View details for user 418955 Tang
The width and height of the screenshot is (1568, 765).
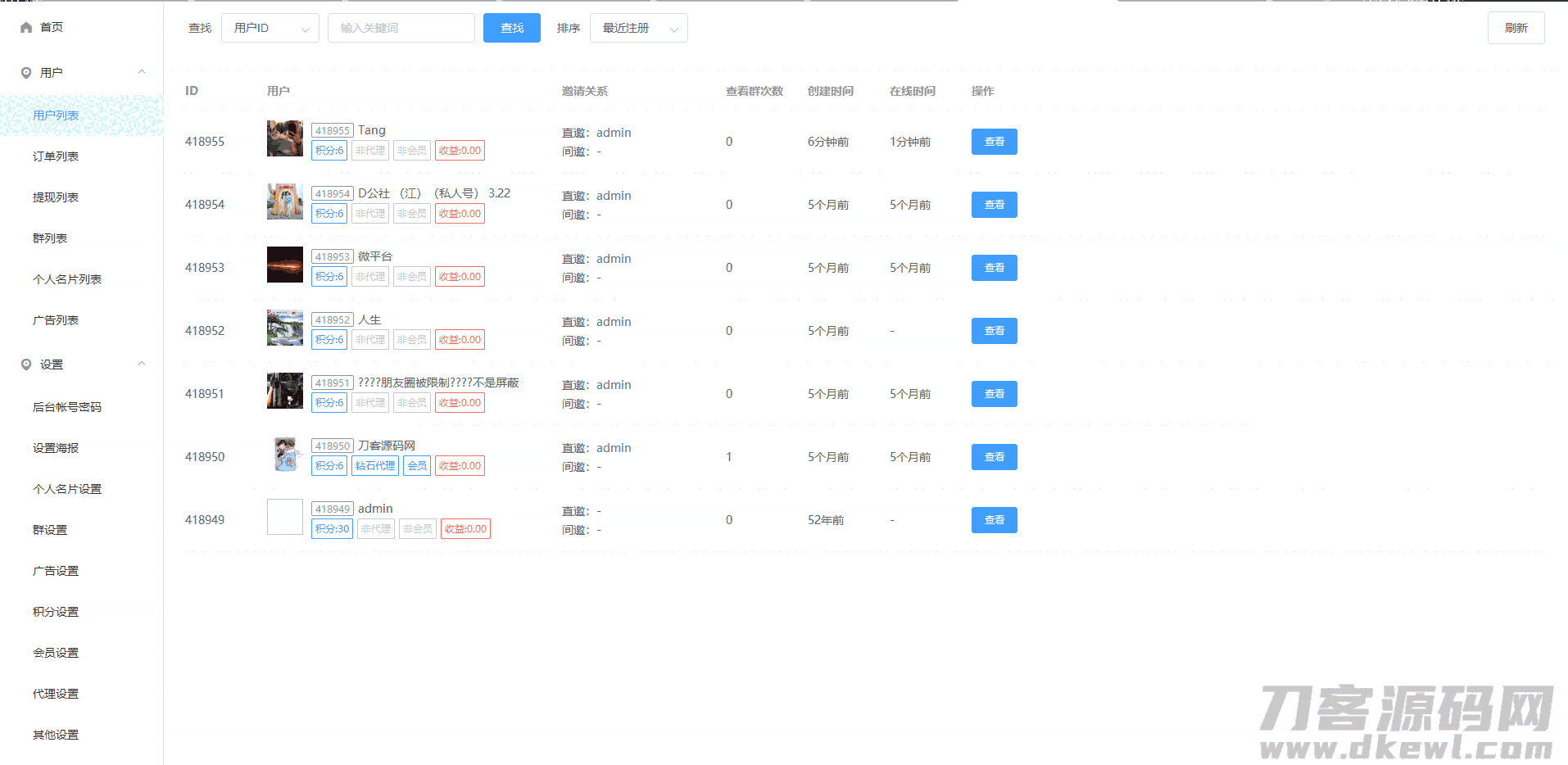pyautogui.click(x=994, y=142)
